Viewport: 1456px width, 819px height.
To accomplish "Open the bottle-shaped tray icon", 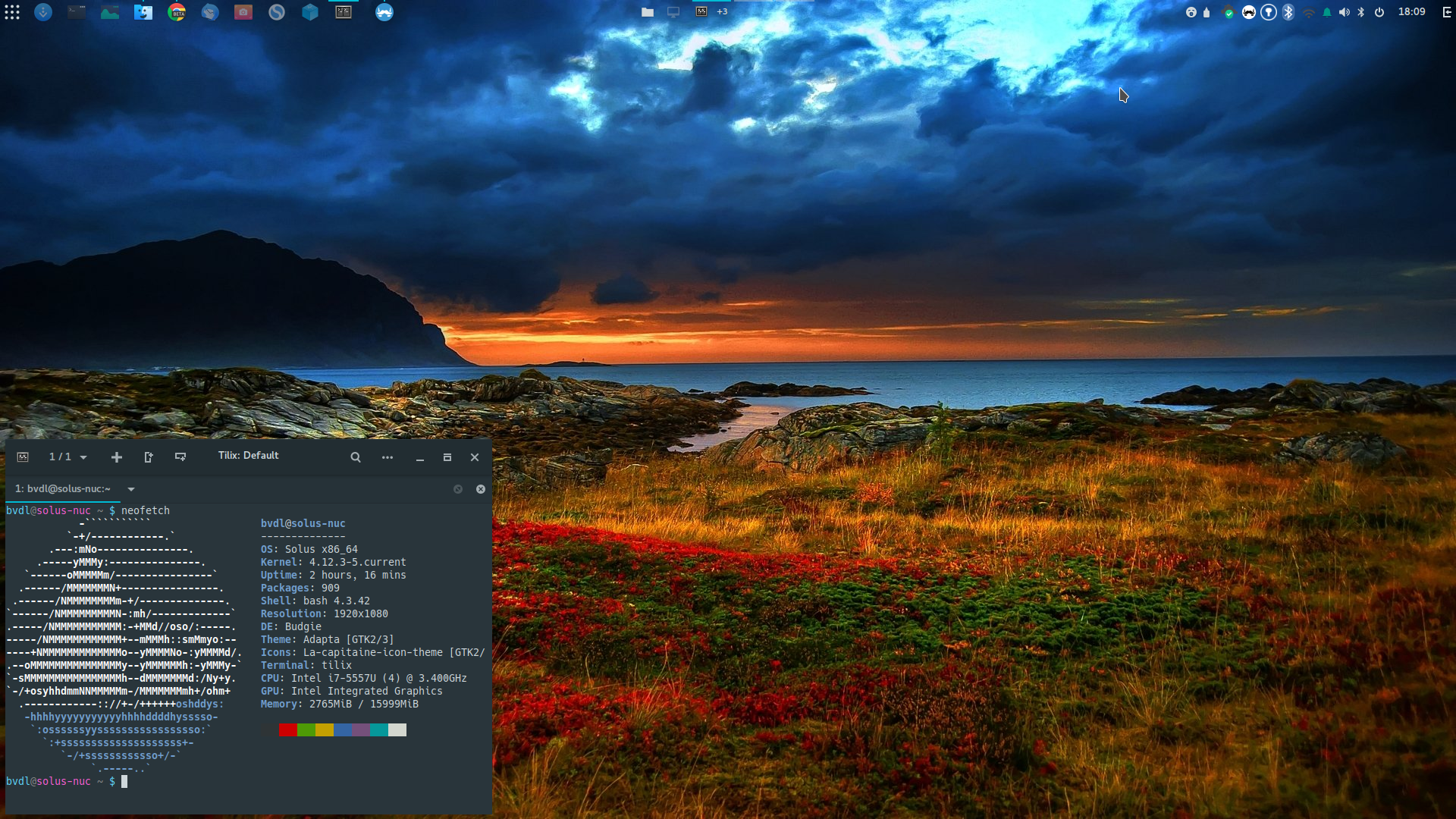I will point(1207,12).
